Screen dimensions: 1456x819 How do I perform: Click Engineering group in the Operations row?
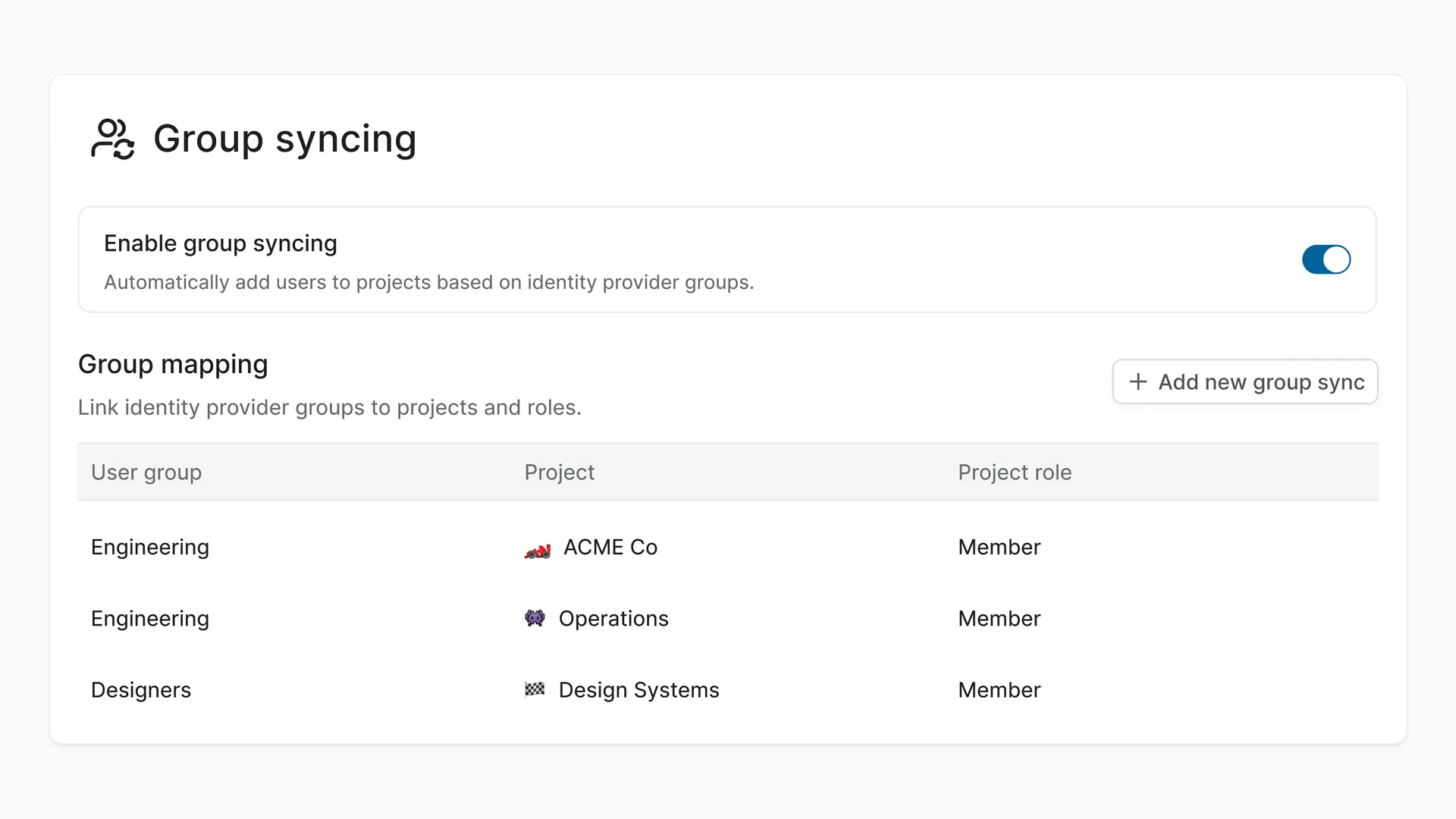click(x=150, y=619)
